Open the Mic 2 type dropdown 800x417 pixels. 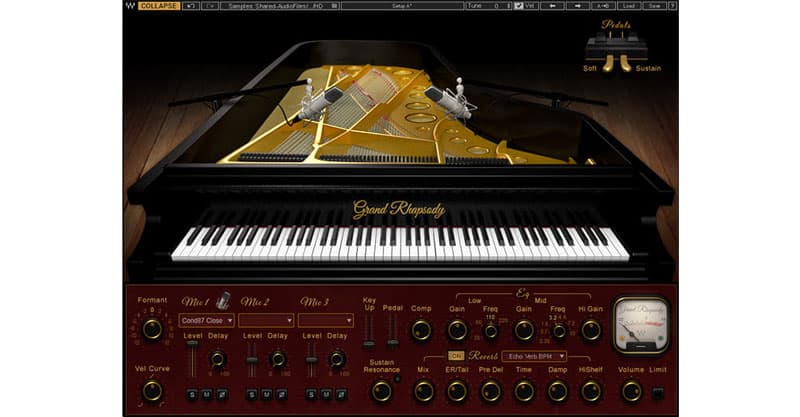(x=266, y=321)
